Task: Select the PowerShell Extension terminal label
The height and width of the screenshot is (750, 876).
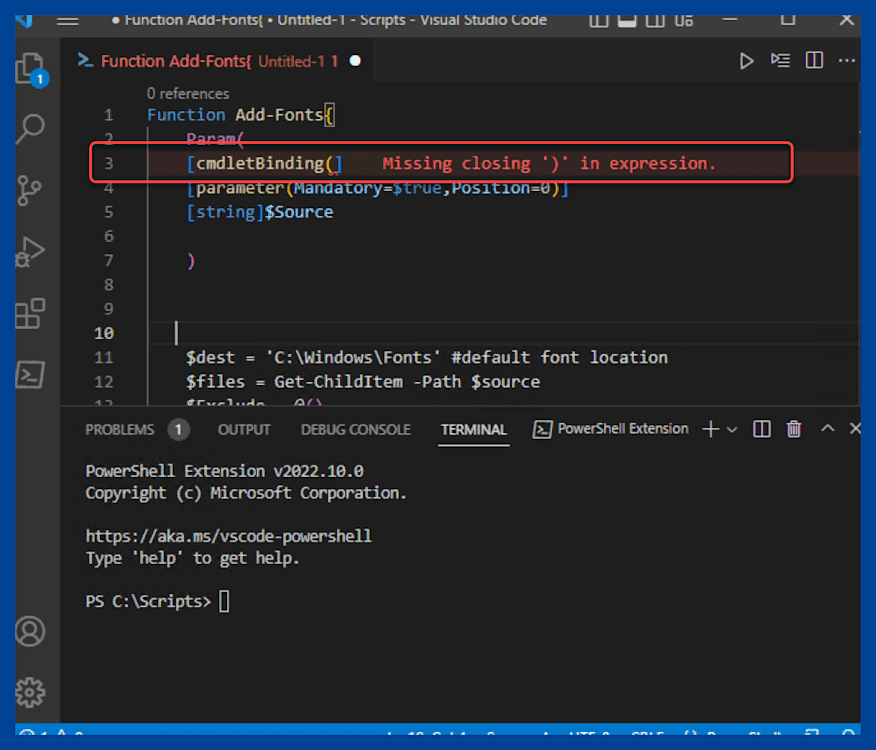Action: point(611,429)
